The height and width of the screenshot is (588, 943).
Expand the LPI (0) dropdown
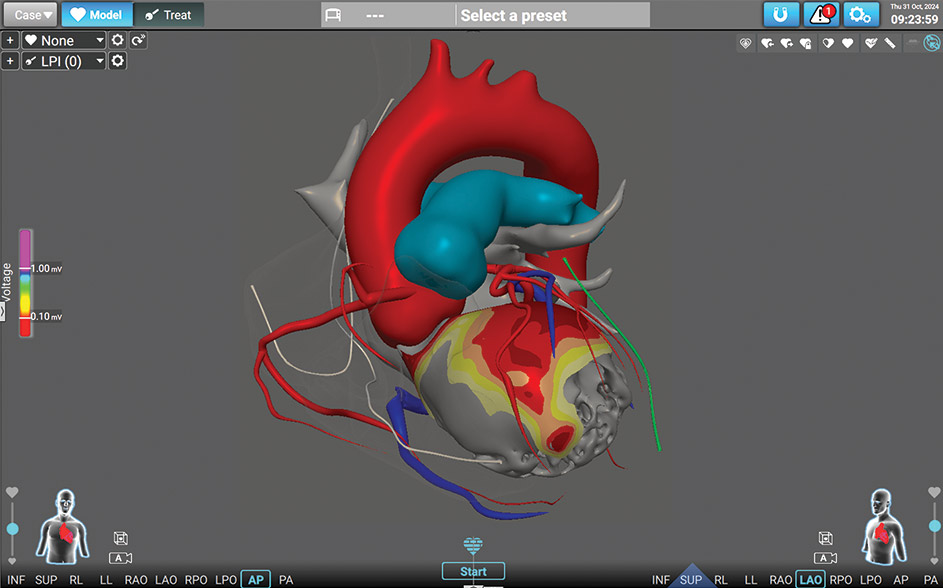coord(64,62)
